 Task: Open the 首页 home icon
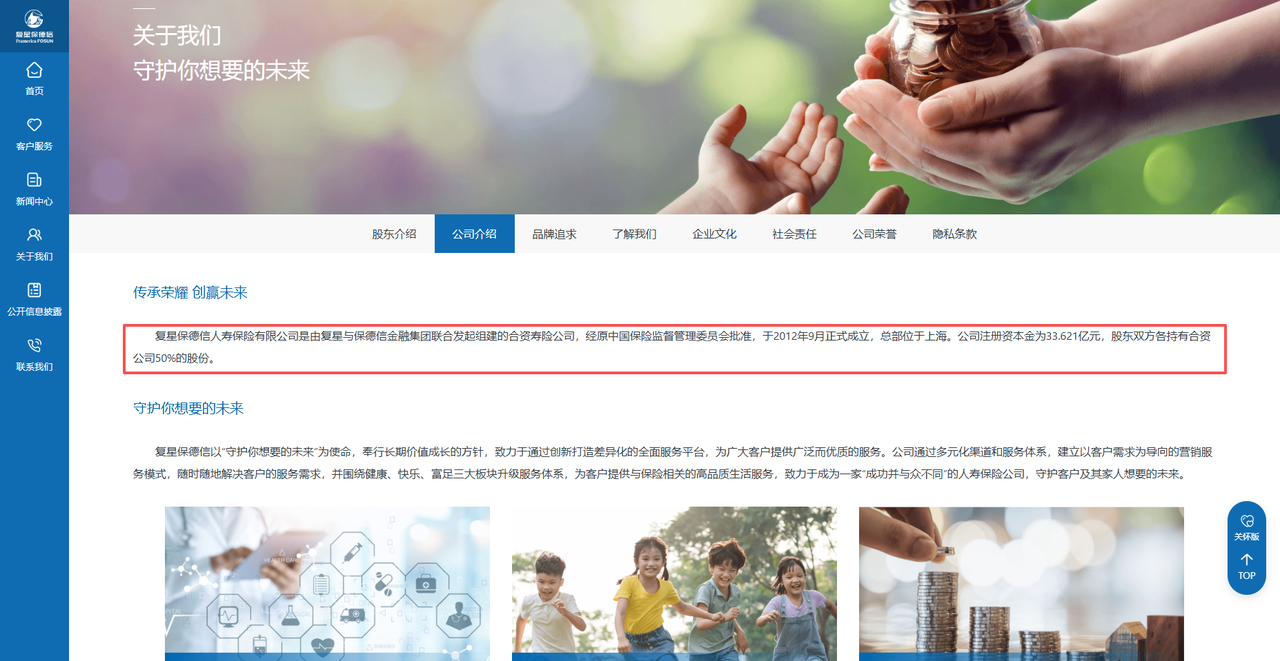point(34,70)
